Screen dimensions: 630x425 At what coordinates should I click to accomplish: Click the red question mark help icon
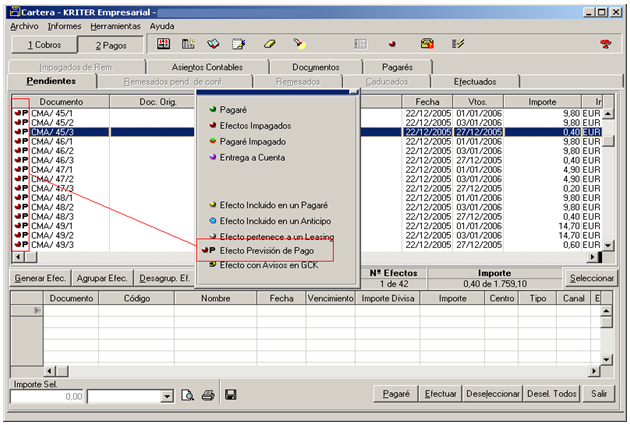[x=605, y=44]
